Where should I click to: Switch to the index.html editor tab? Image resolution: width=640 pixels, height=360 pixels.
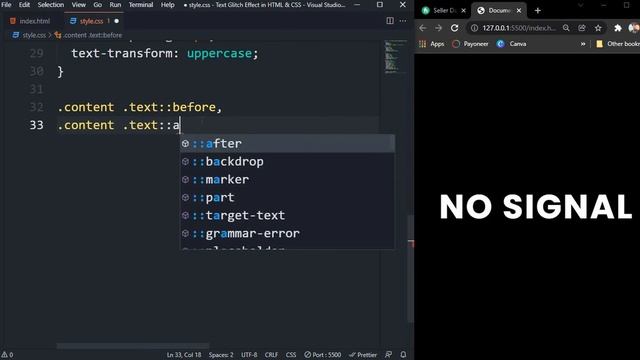30,21
